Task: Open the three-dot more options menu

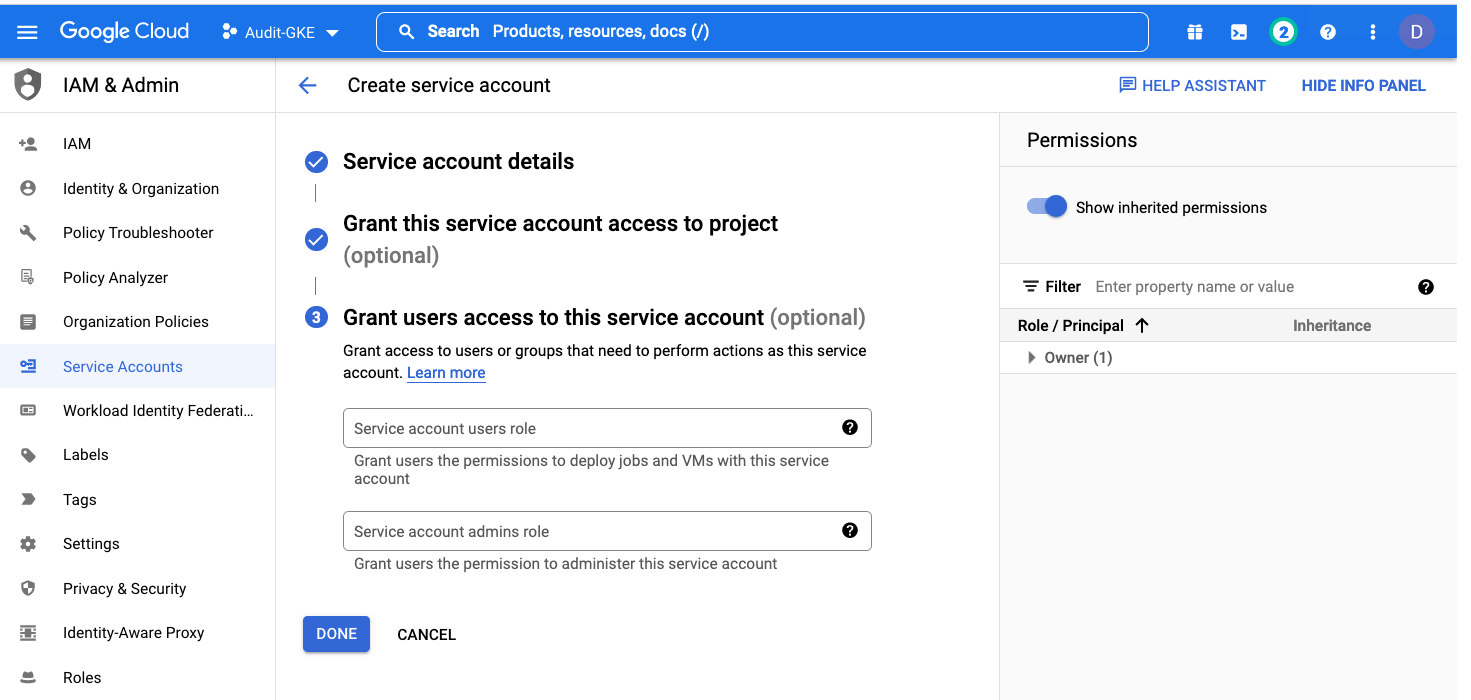Action: pyautogui.click(x=1372, y=32)
